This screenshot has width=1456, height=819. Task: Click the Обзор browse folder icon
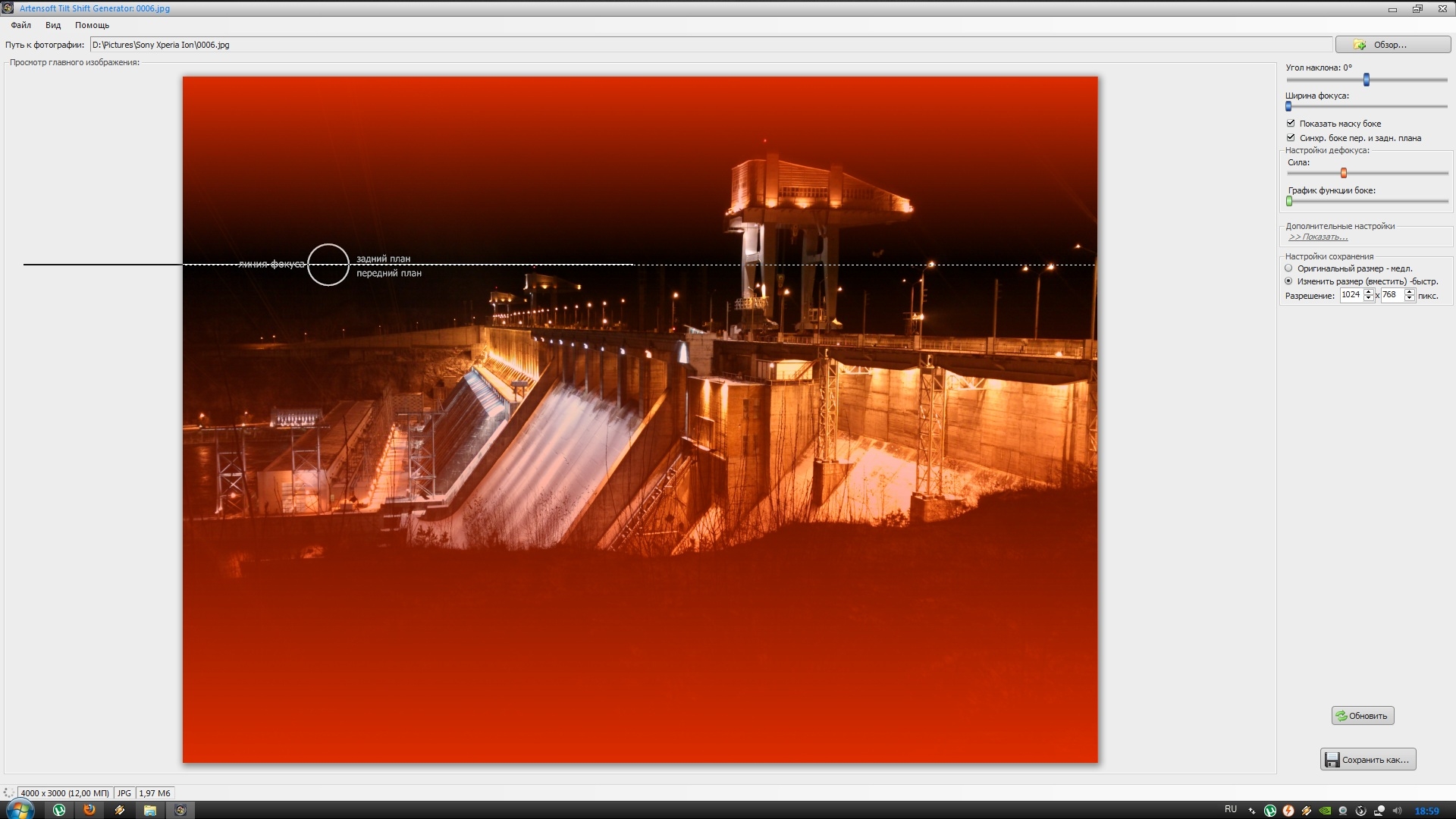1360,45
